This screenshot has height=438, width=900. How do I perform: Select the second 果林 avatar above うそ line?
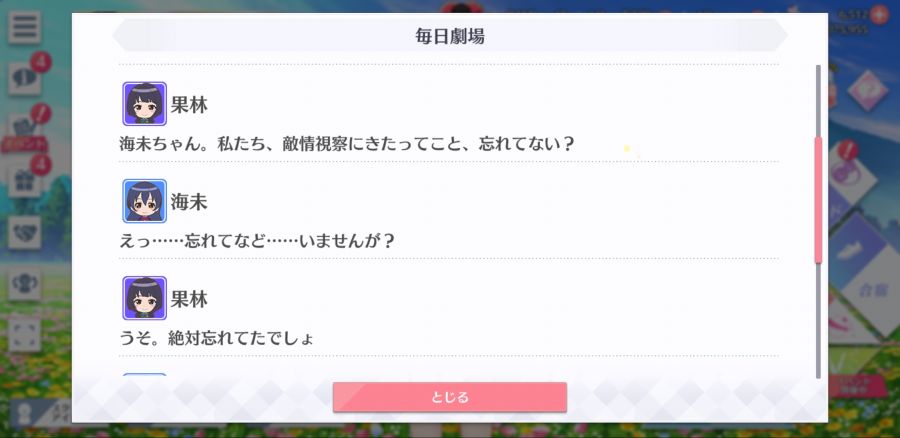[145, 298]
